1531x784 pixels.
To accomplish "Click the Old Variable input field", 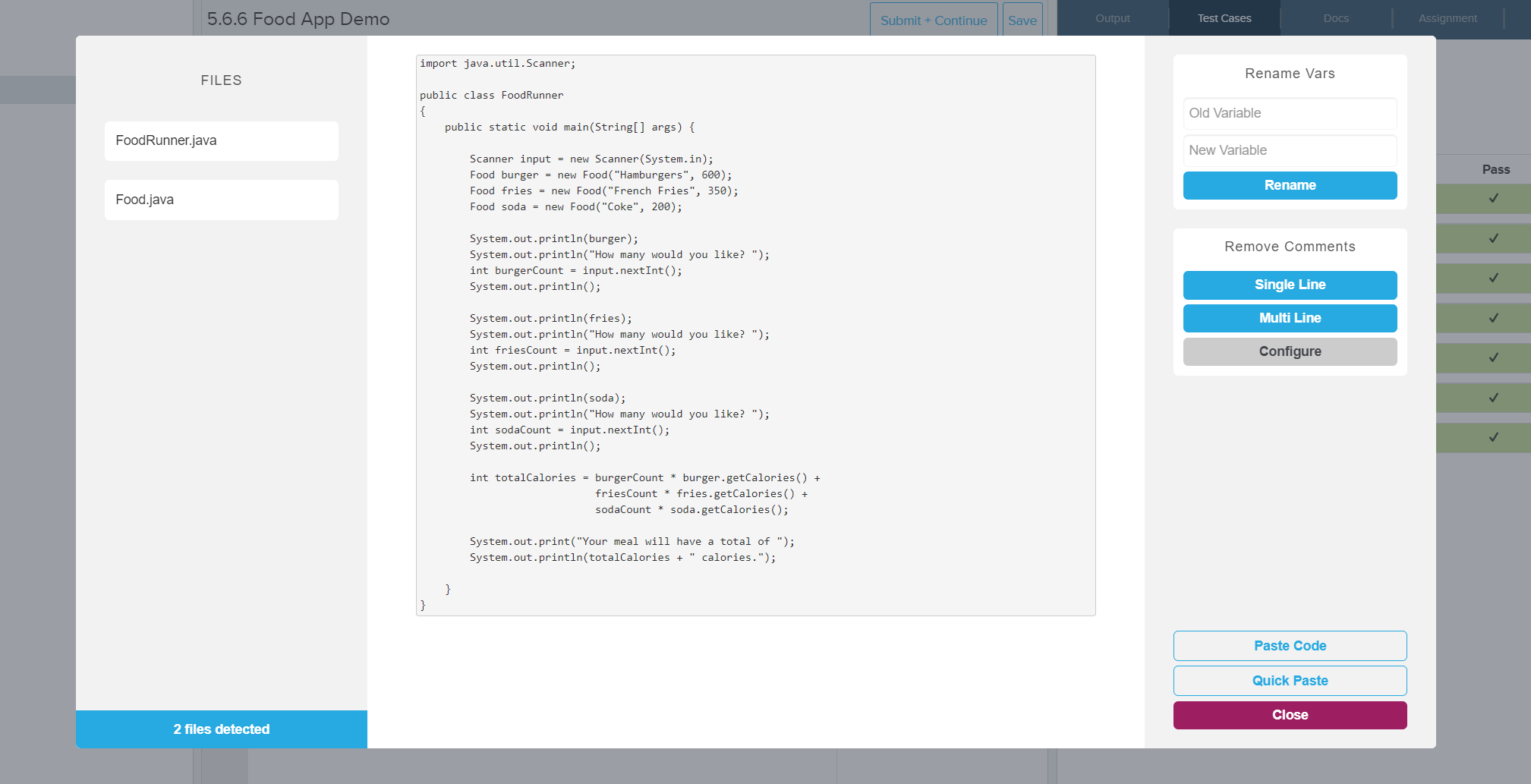I will [x=1289, y=113].
